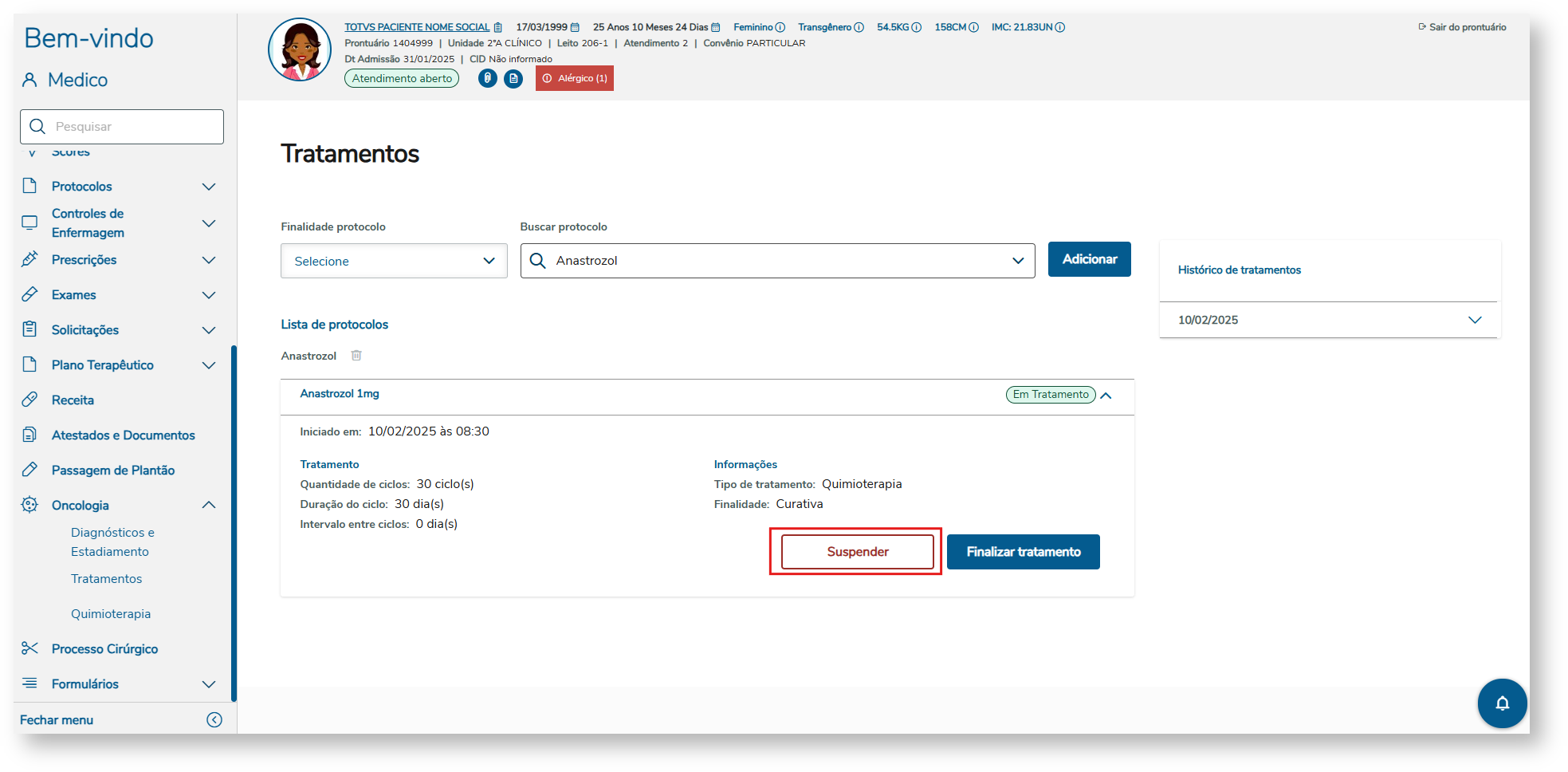Click the Suspender button

click(x=857, y=552)
